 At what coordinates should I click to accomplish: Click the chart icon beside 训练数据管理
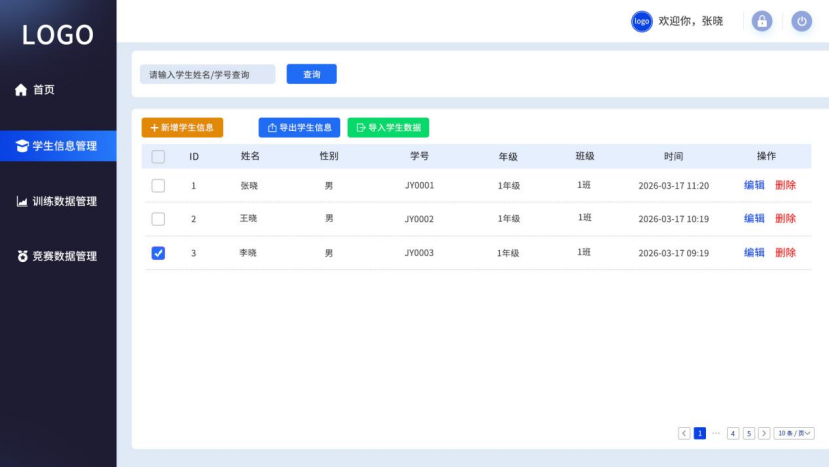pyautogui.click(x=22, y=201)
